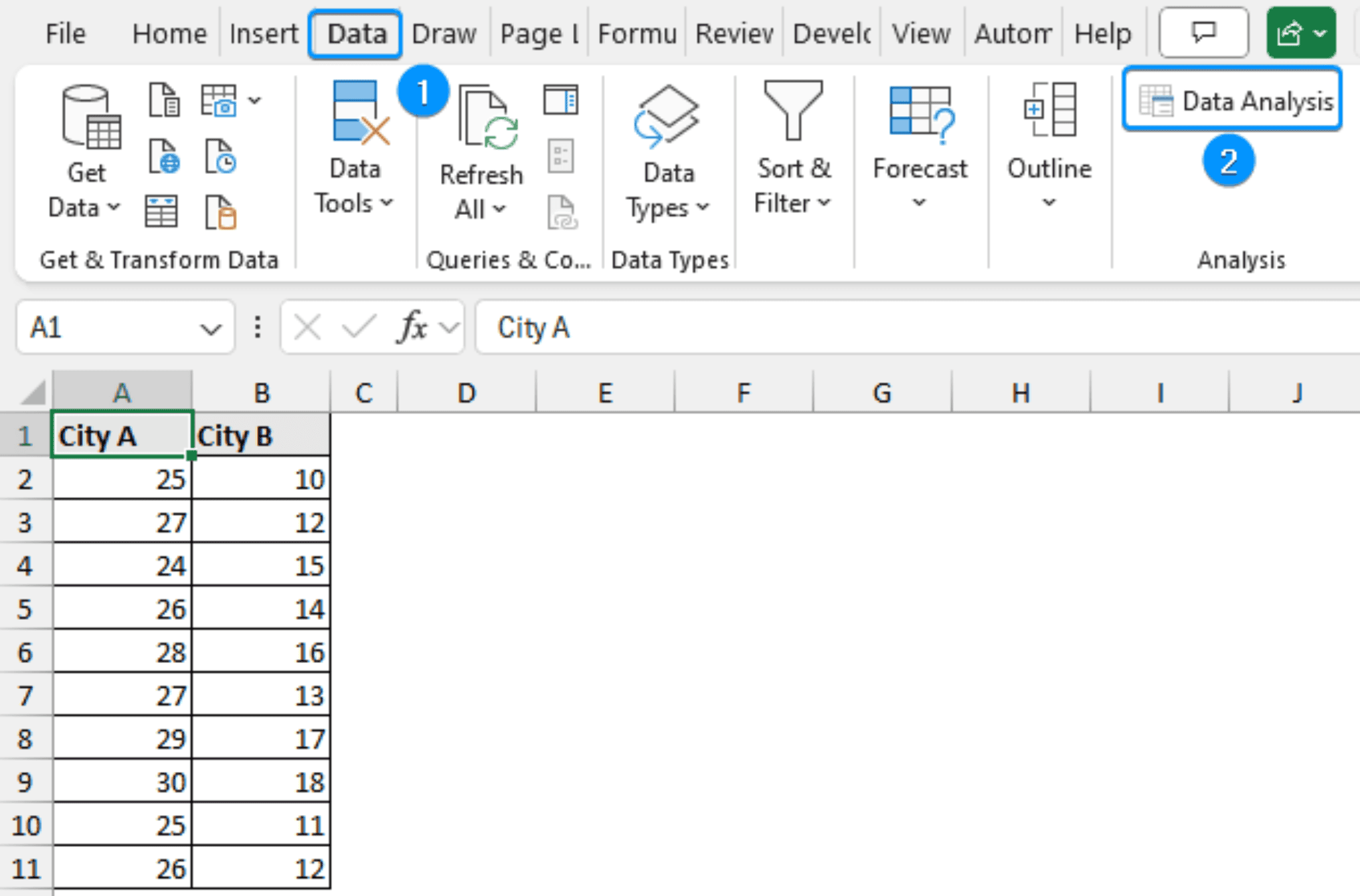The width and height of the screenshot is (1360, 896).
Task: Switch to the Home ribbon tab
Action: 169,32
